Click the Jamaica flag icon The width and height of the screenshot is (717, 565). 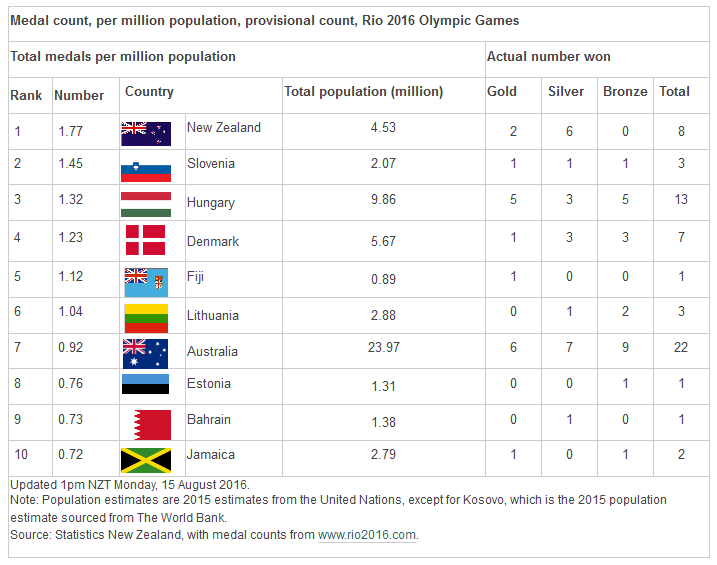pyautogui.click(x=146, y=460)
